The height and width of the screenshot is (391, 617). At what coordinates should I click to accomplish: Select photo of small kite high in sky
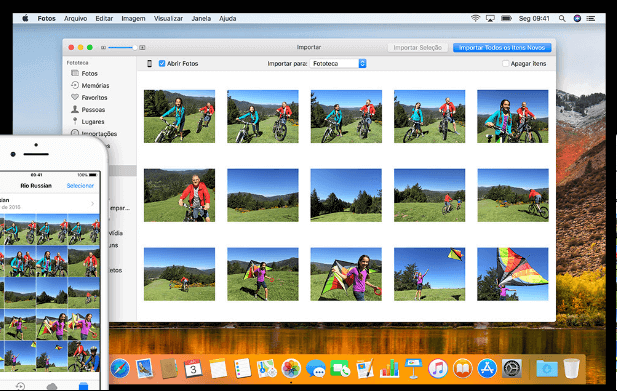pos(429,274)
